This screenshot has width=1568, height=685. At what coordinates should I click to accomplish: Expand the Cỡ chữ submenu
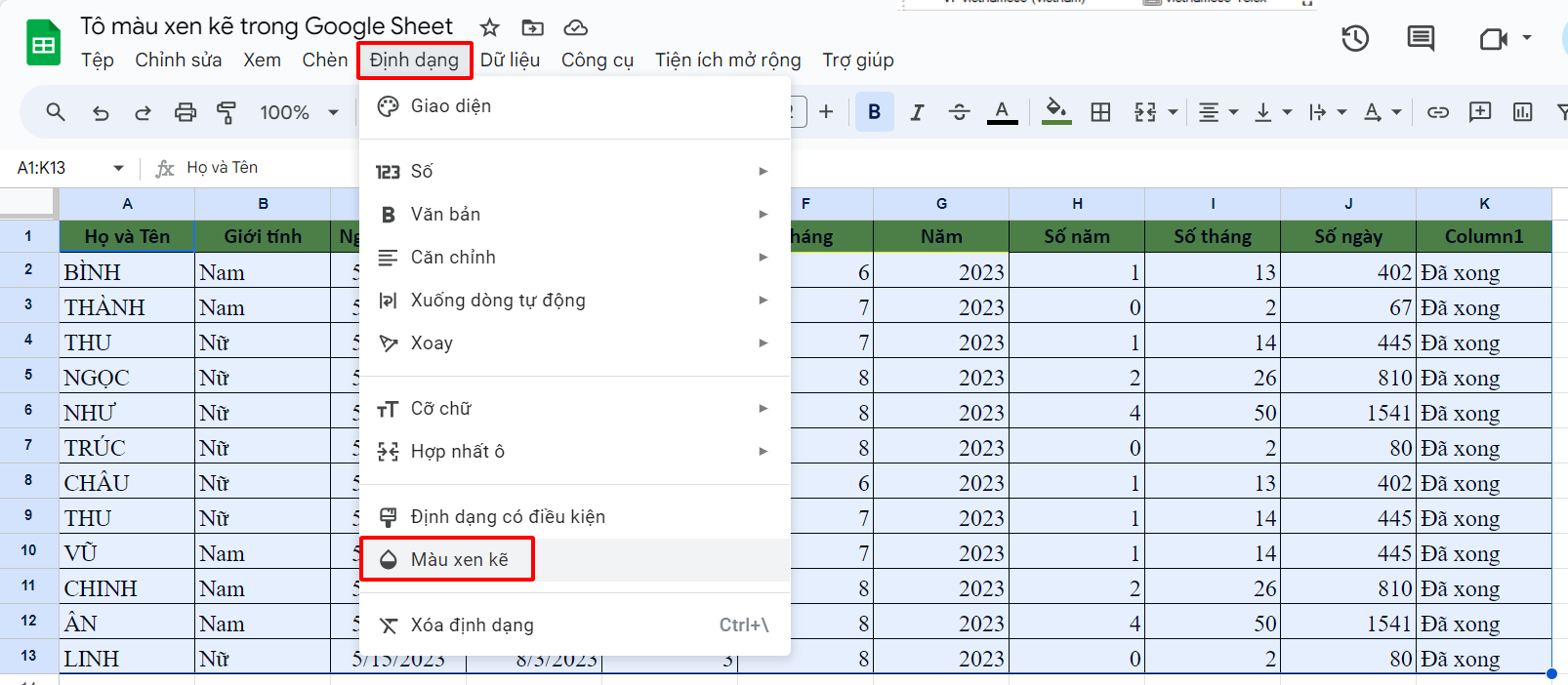tap(574, 409)
